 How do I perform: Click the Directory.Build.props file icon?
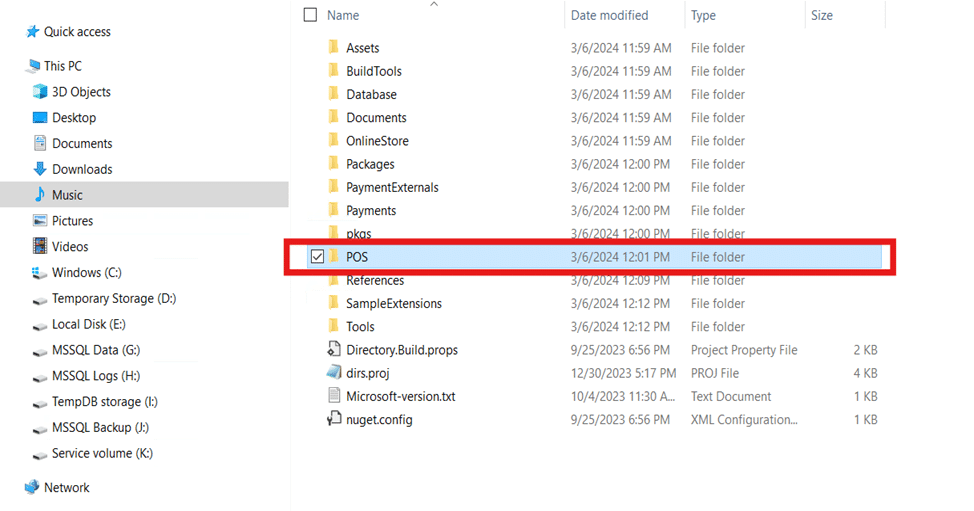point(334,350)
